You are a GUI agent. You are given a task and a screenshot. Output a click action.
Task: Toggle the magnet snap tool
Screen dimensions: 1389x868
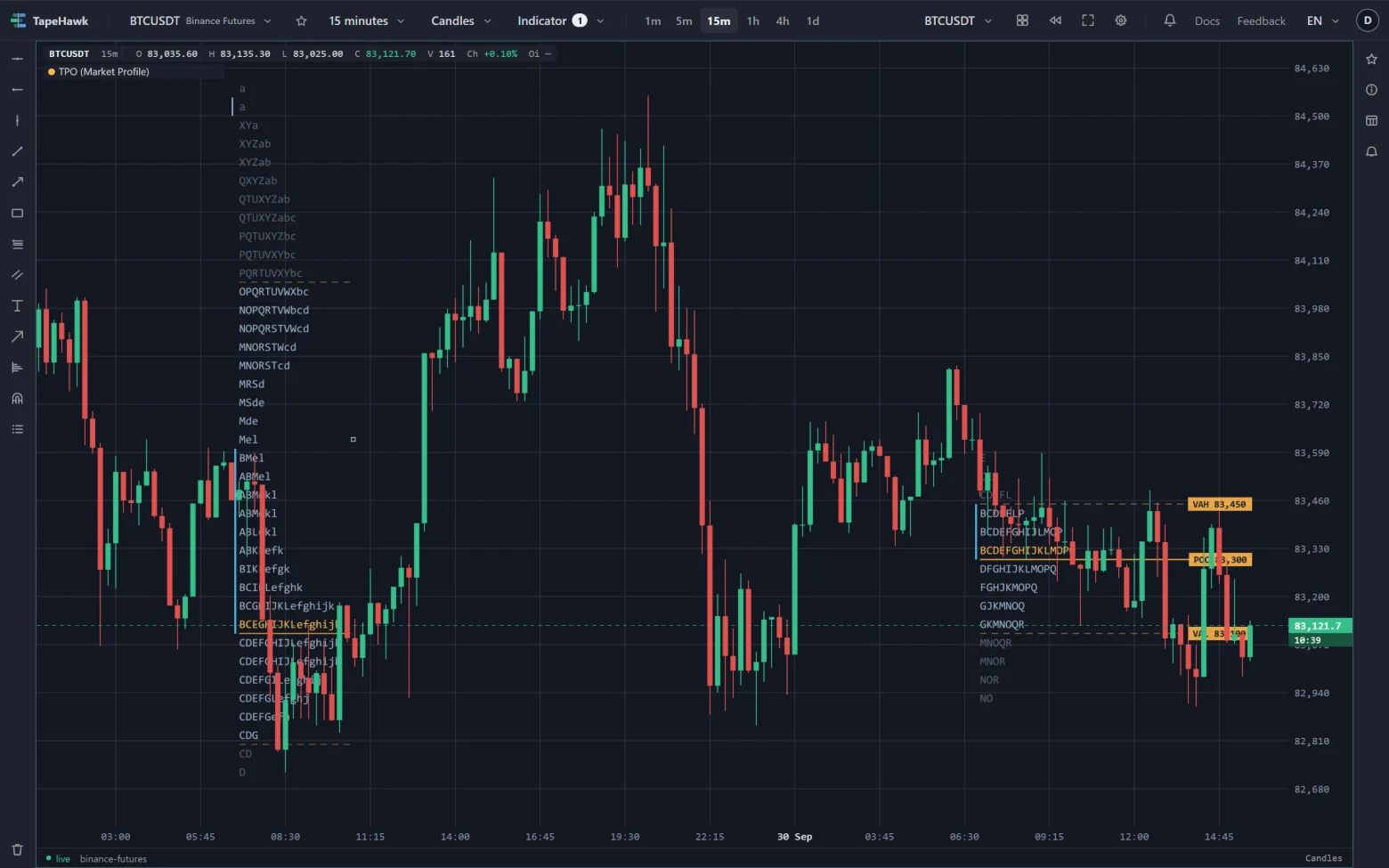coord(17,398)
